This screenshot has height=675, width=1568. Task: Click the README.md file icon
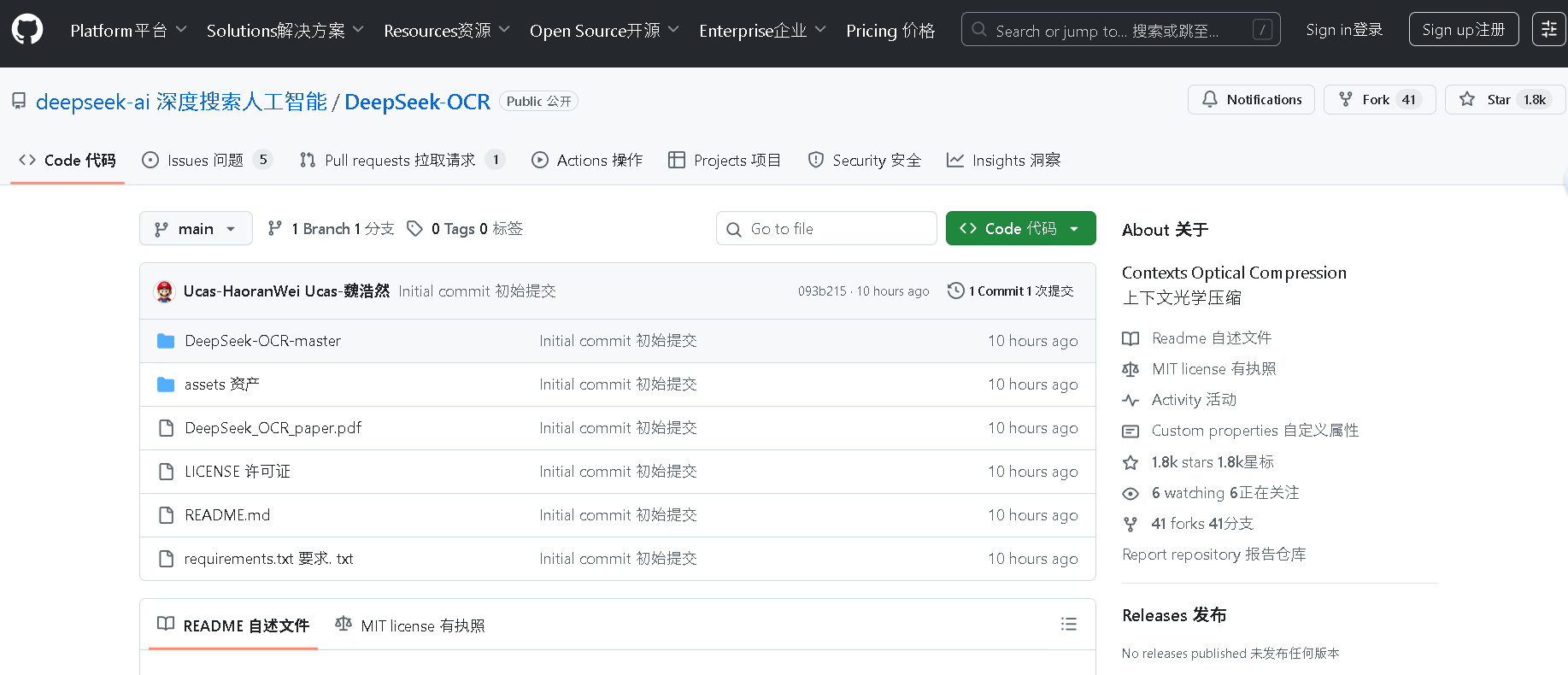[166, 515]
